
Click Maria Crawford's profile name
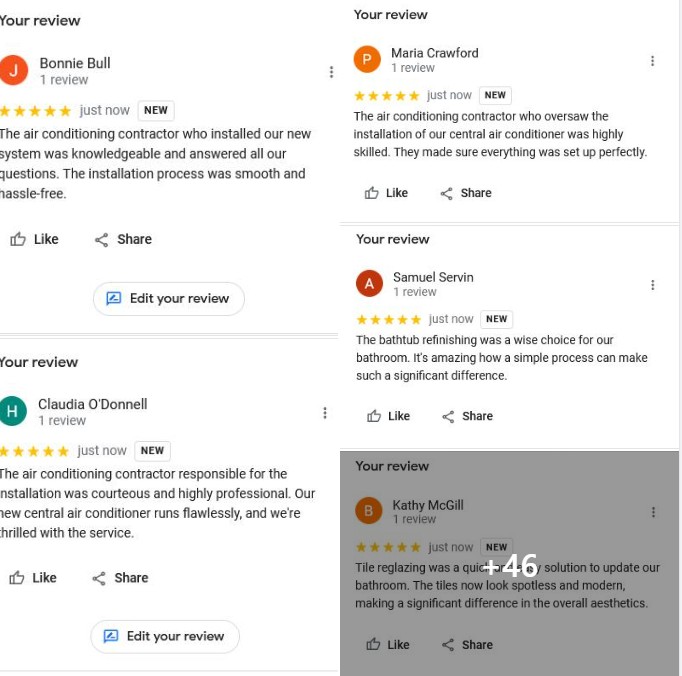[x=434, y=53]
